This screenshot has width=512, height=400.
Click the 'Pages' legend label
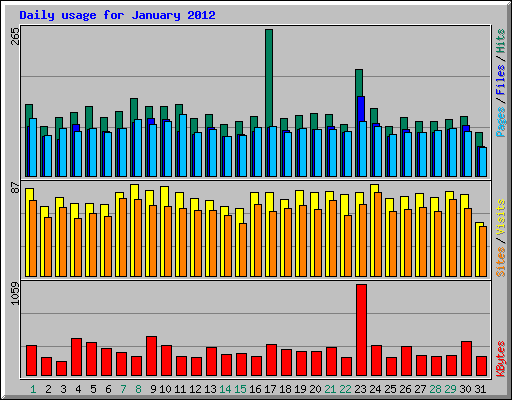click(500, 122)
